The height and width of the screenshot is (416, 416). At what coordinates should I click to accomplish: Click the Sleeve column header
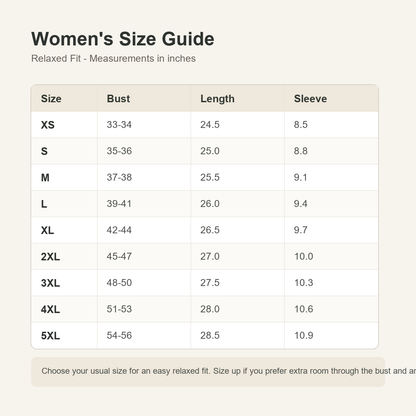click(x=310, y=99)
